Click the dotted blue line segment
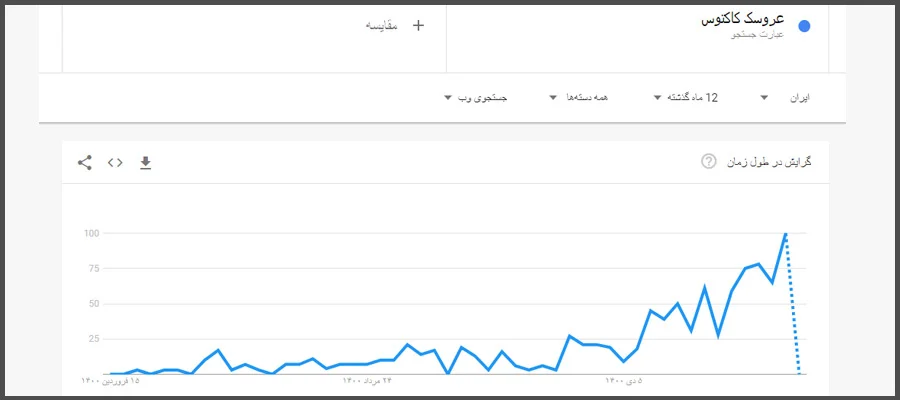The width and height of the screenshot is (900, 400). click(793, 305)
